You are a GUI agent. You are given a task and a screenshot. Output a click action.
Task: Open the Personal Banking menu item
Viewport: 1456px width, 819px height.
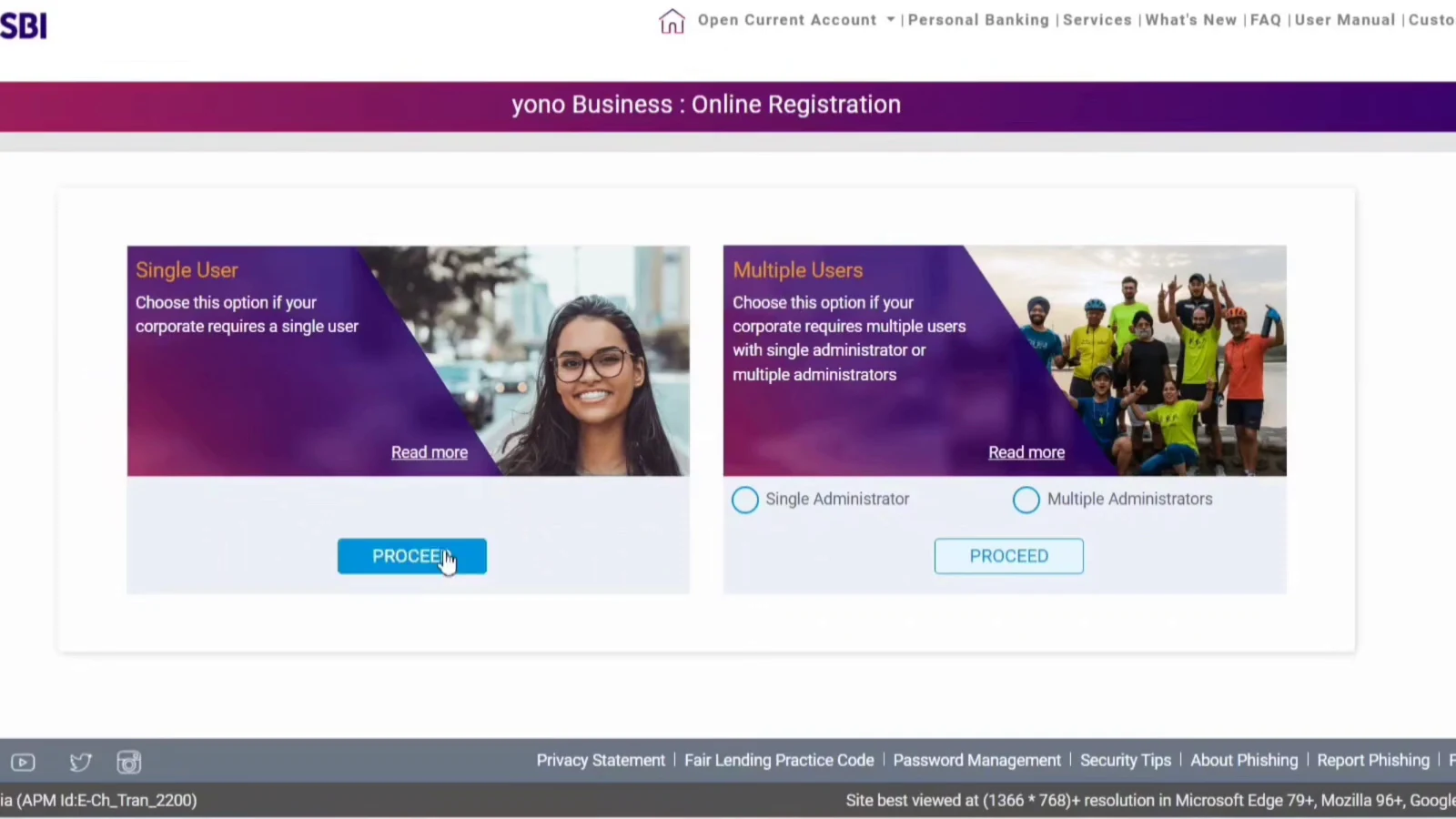point(978,20)
